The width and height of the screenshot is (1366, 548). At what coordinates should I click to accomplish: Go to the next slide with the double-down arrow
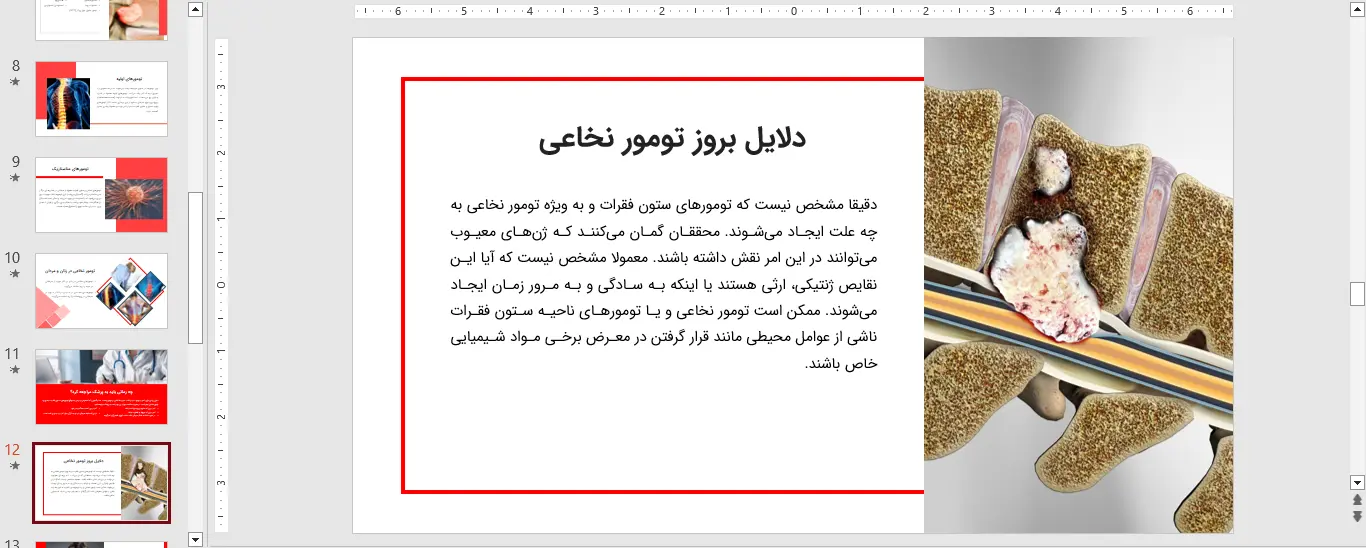1357,516
